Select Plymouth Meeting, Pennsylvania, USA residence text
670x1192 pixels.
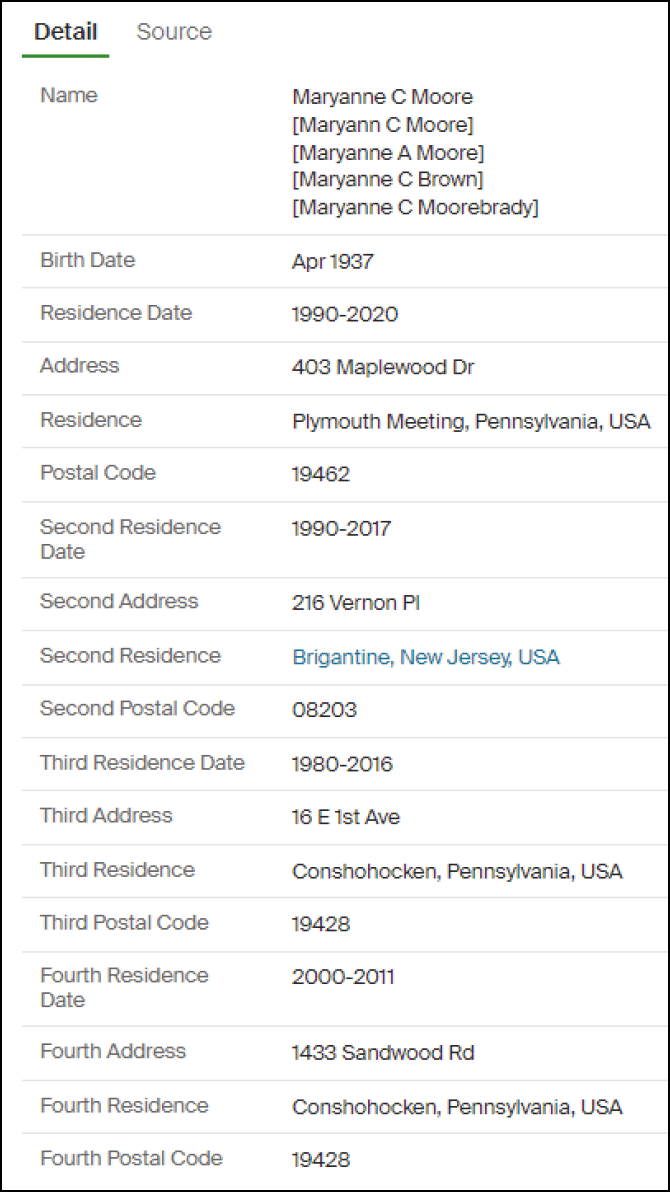coord(471,422)
